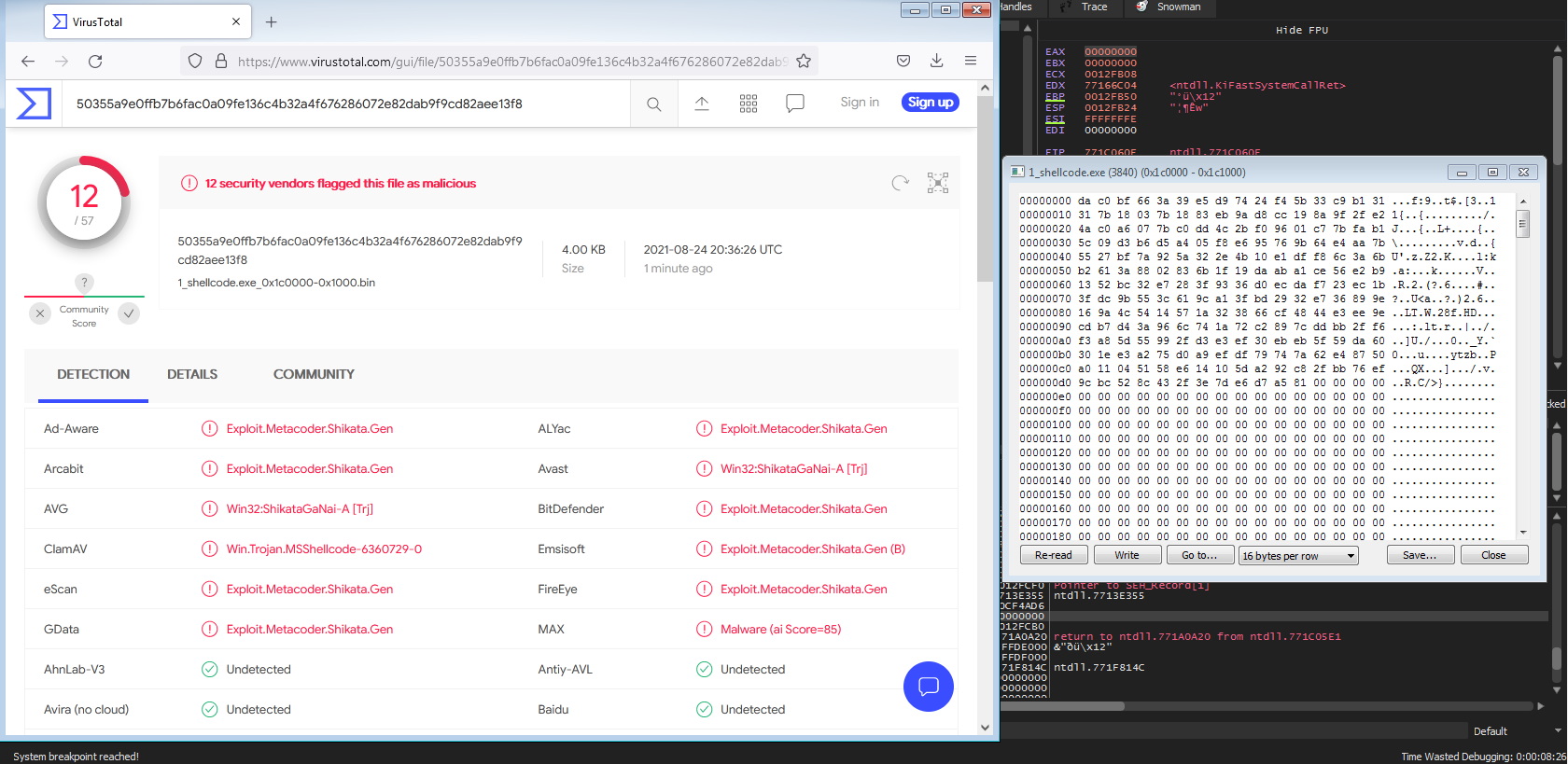1568x764 pixels.
Task: Click ClamAV Win.Trojan.MSShellcode-6360729-0 result
Action: tap(324, 549)
